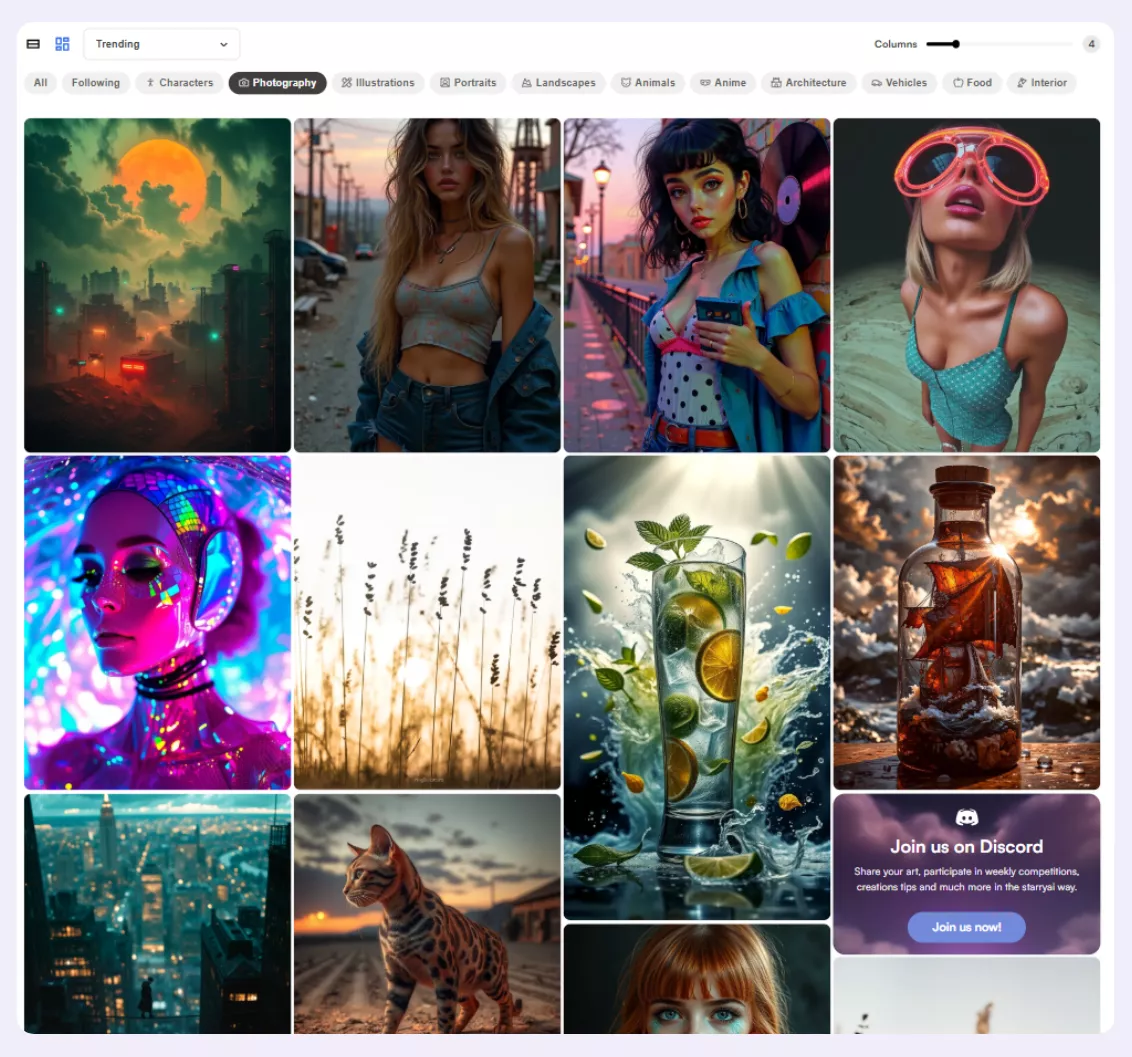1132x1057 pixels.
Task: Show the Architecture category
Action: [x=809, y=83]
